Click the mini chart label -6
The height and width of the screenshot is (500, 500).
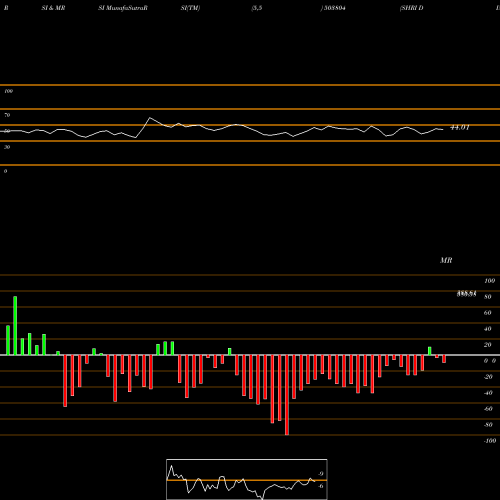[320, 486]
